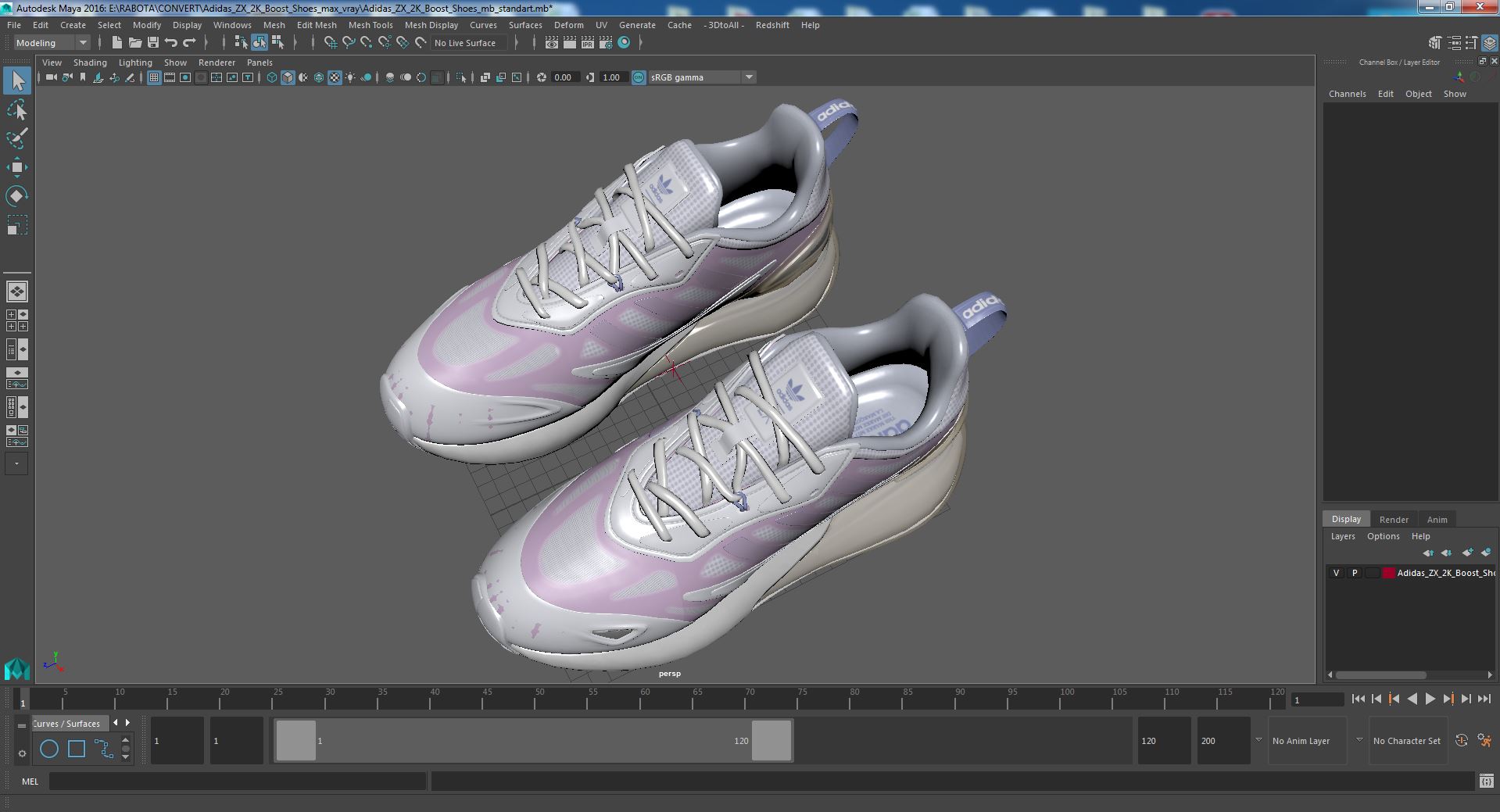Open the sRGB gamma view transform dropdown
This screenshot has height=812, width=1500.
[702, 77]
